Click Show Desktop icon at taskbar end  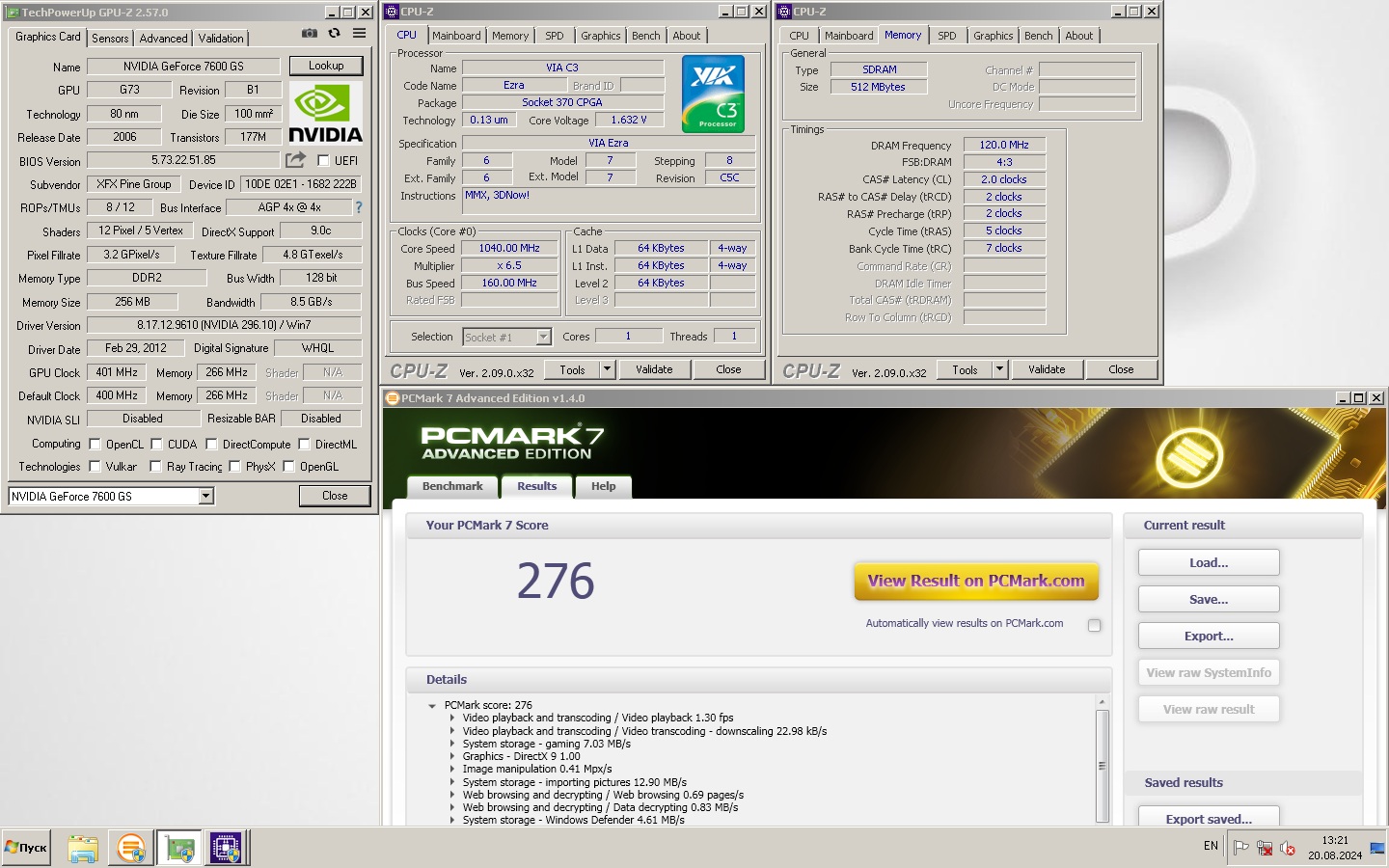[1377, 848]
